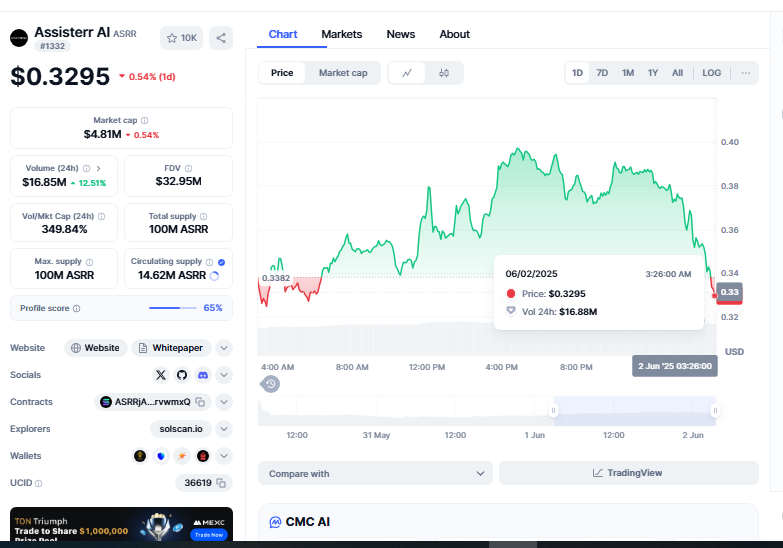Show Max. supply info icon
783x548 pixels.
pos(89,262)
